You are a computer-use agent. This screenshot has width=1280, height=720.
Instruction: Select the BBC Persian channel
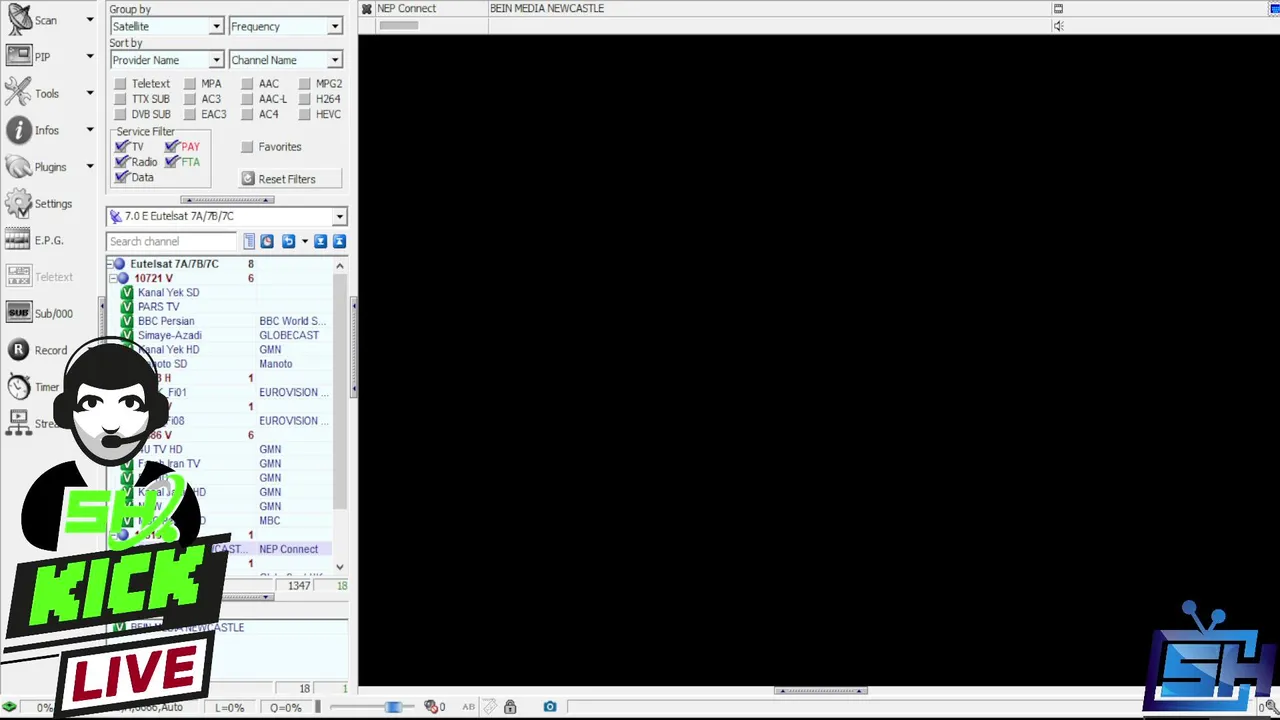click(x=166, y=321)
